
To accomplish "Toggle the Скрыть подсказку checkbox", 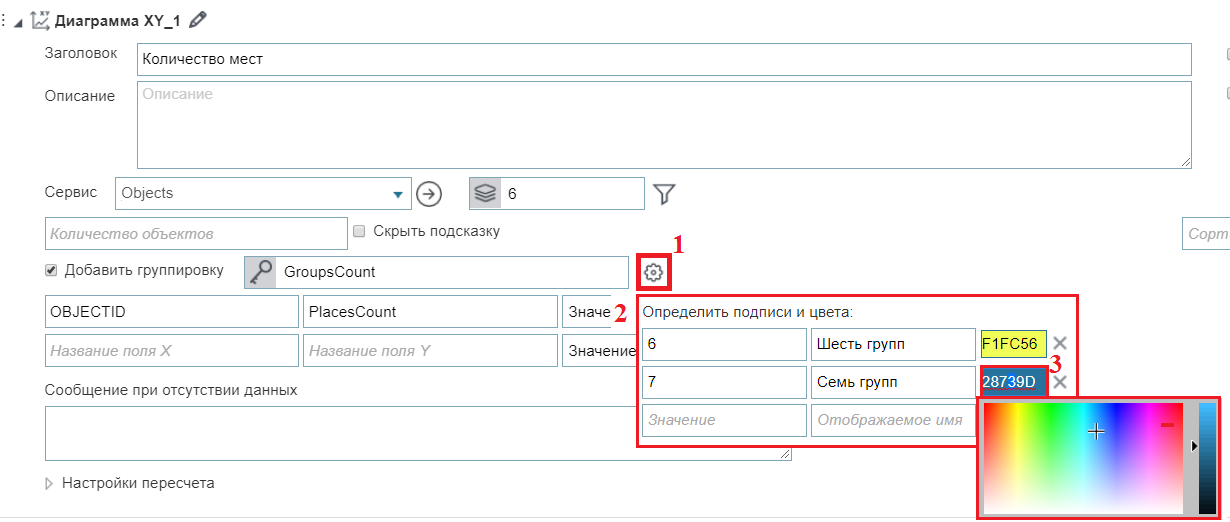I will click(359, 231).
